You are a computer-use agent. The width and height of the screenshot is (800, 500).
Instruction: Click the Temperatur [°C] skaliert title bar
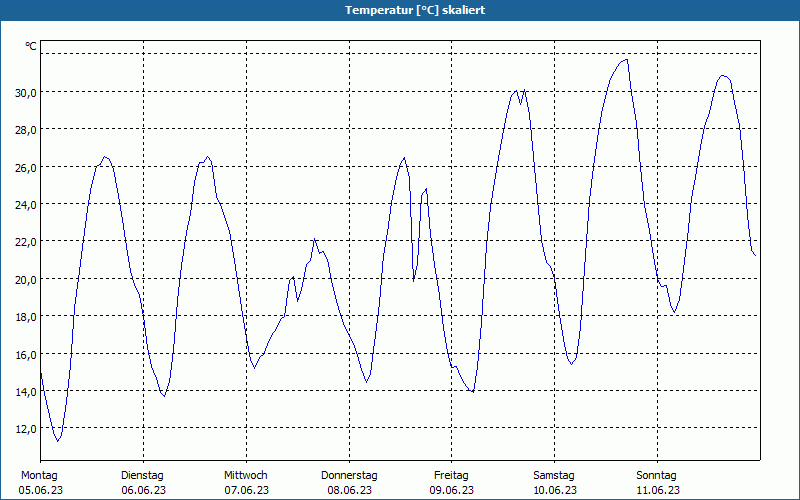coord(400,10)
